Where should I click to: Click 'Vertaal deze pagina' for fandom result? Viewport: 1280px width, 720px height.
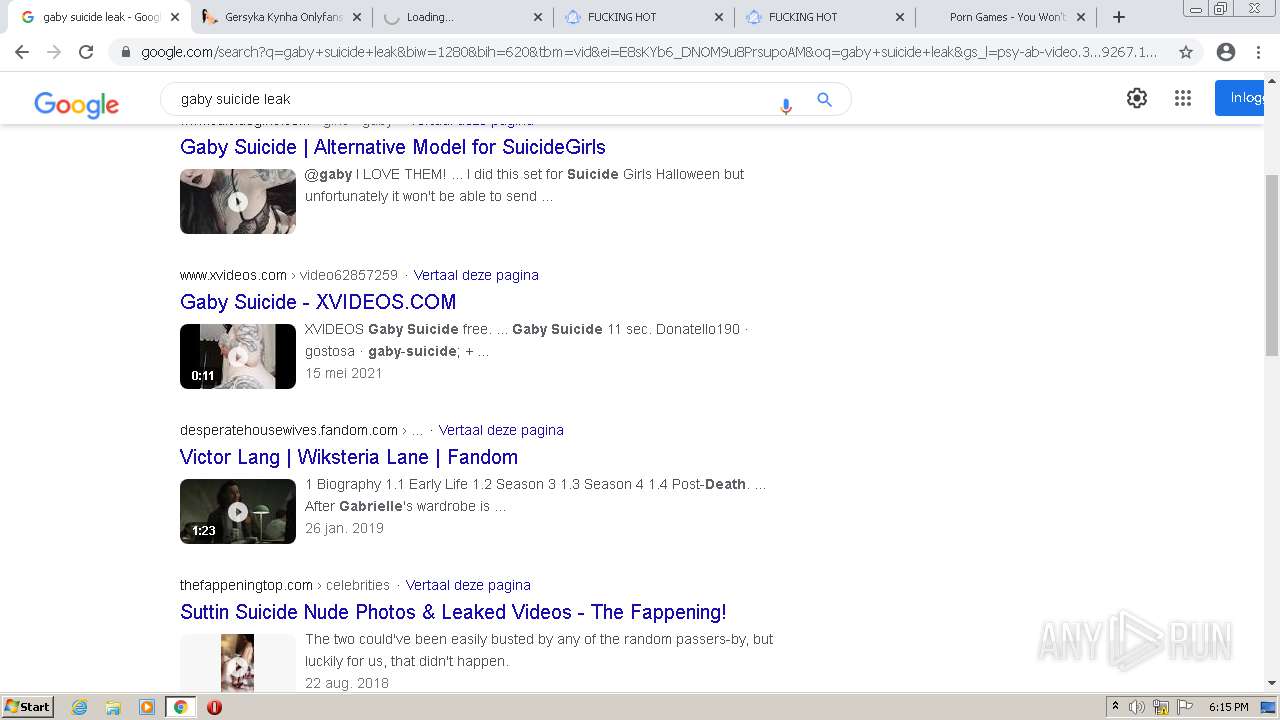[501, 430]
